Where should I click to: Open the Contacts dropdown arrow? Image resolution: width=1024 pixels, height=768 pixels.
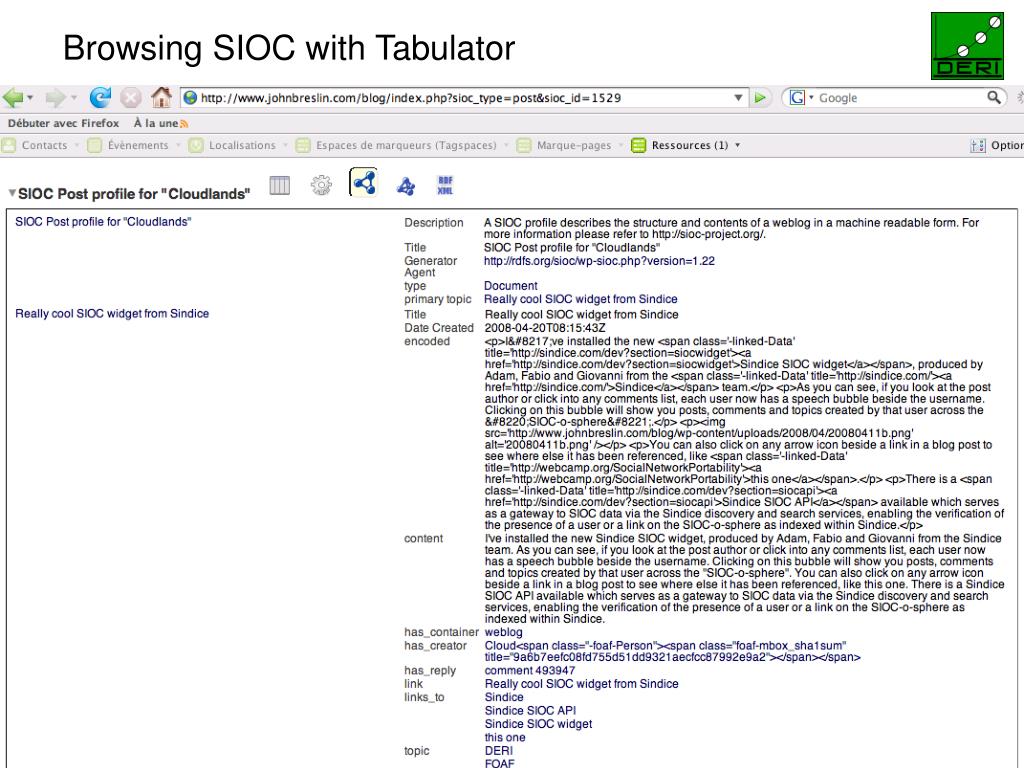click(76, 146)
